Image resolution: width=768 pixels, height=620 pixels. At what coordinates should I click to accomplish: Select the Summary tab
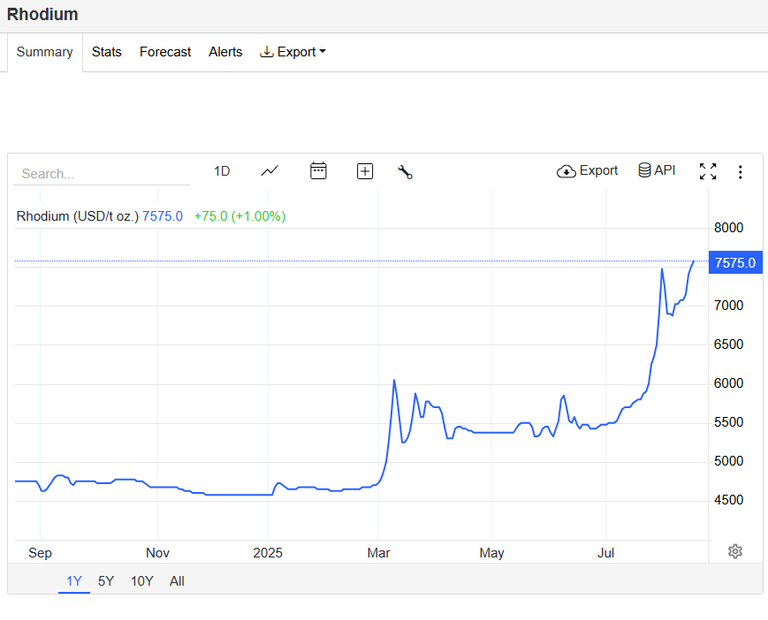[x=45, y=52]
